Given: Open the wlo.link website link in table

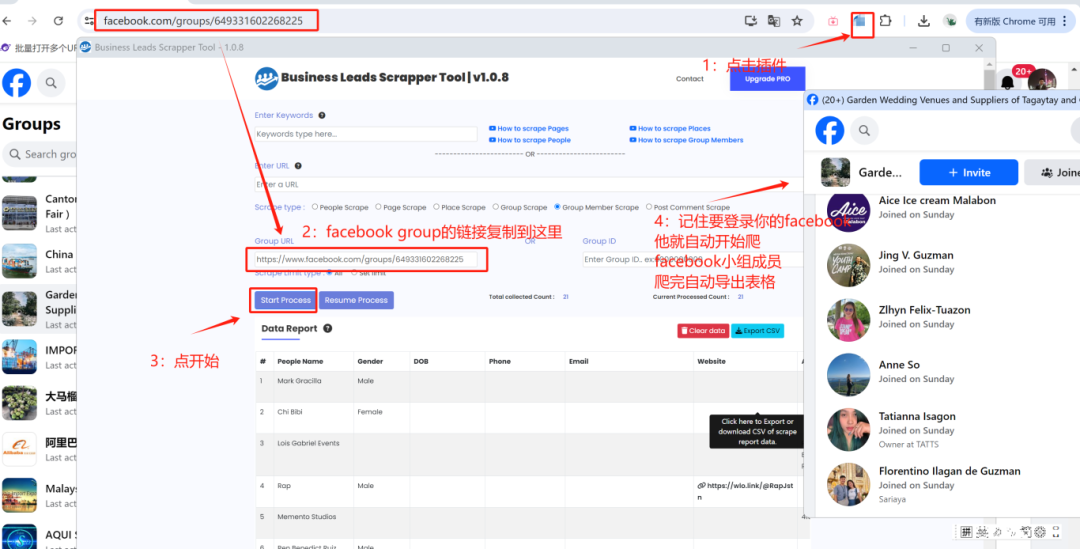Looking at the screenshot, I should 745,490.
